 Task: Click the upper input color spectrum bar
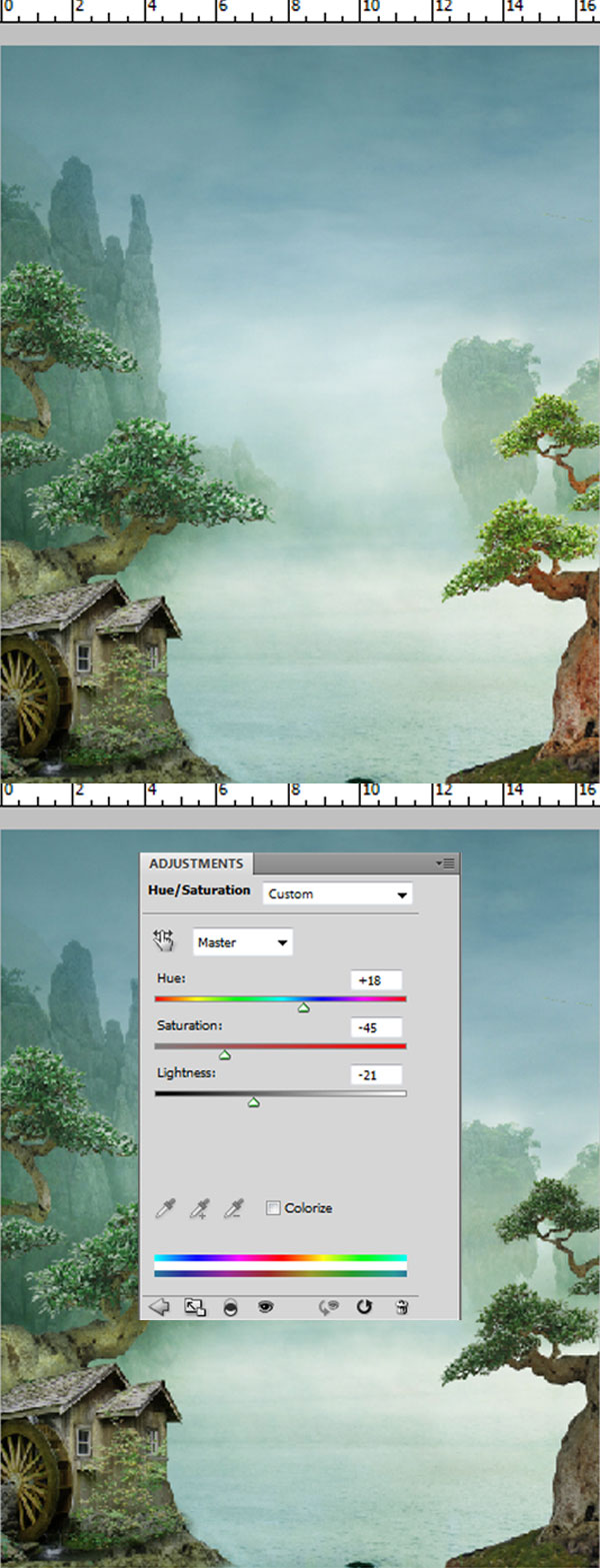coord(280,1257)
